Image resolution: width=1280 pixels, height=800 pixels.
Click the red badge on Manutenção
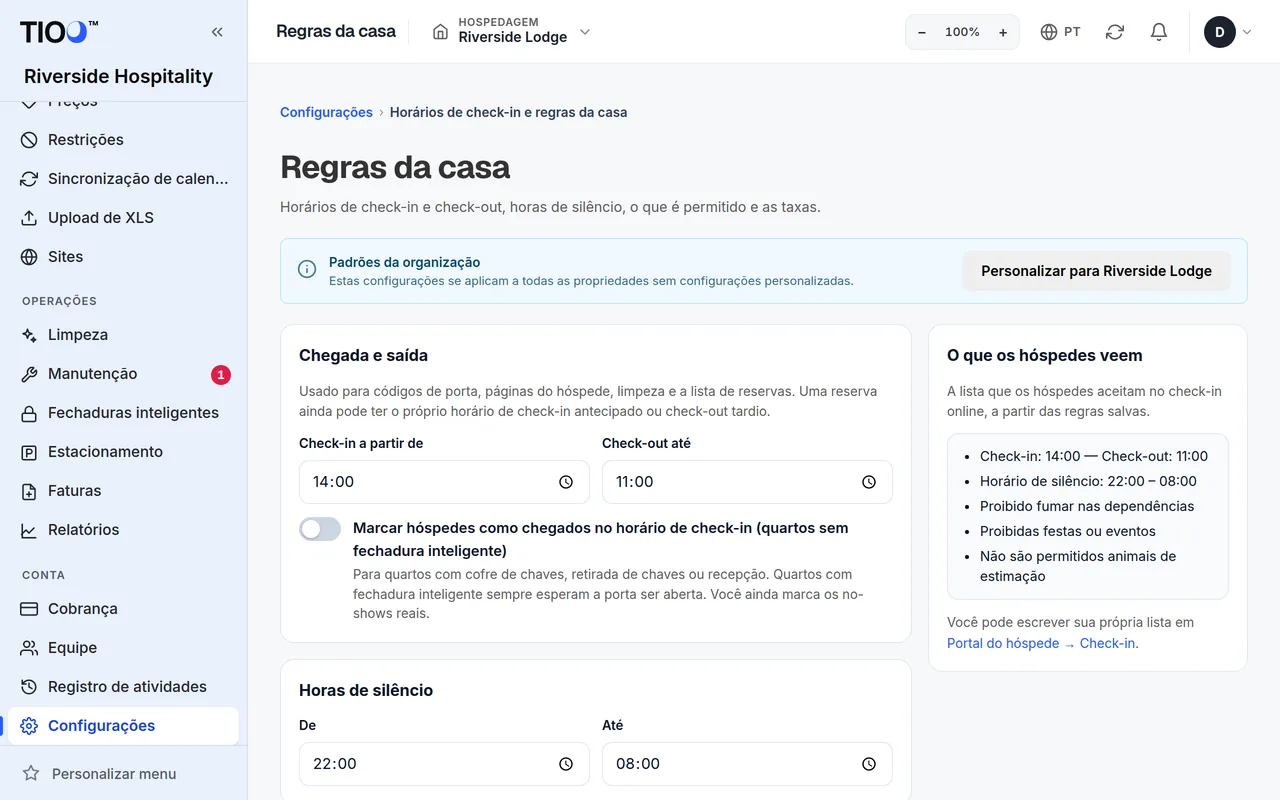[x=221, y=375]
